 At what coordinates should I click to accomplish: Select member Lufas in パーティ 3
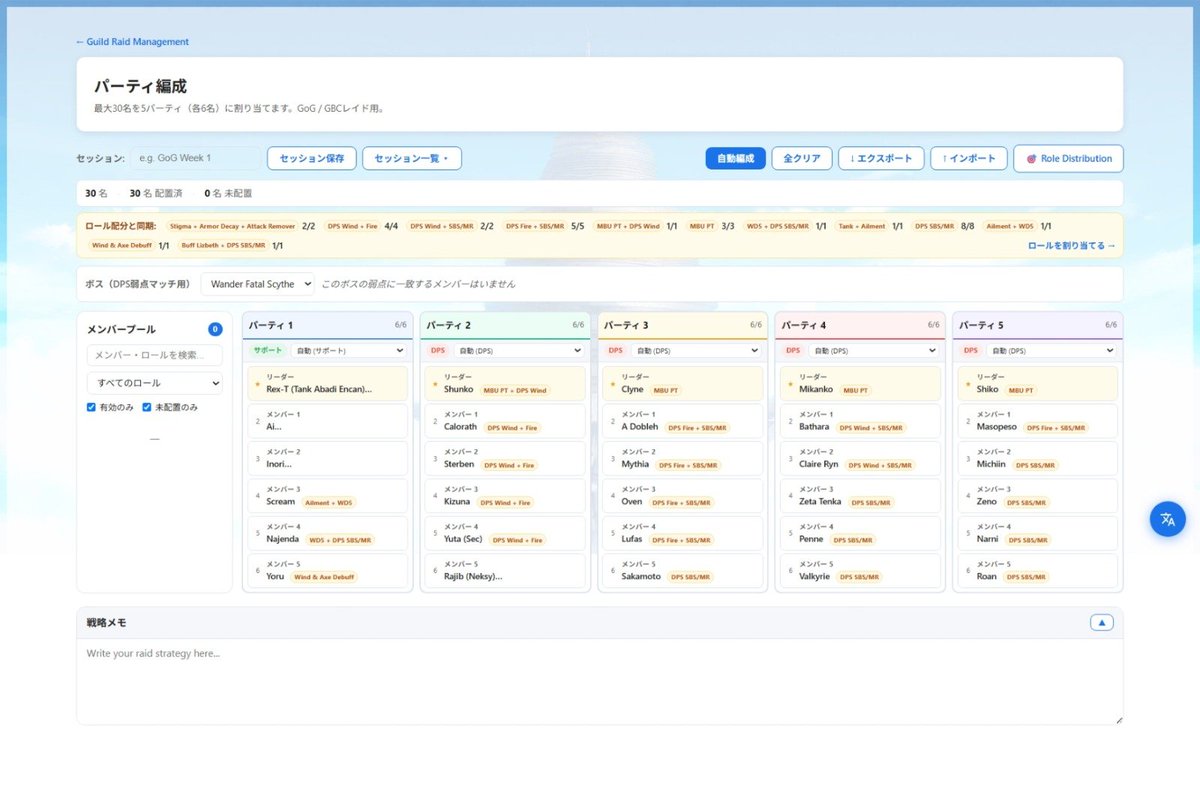[x=683, y=534]
